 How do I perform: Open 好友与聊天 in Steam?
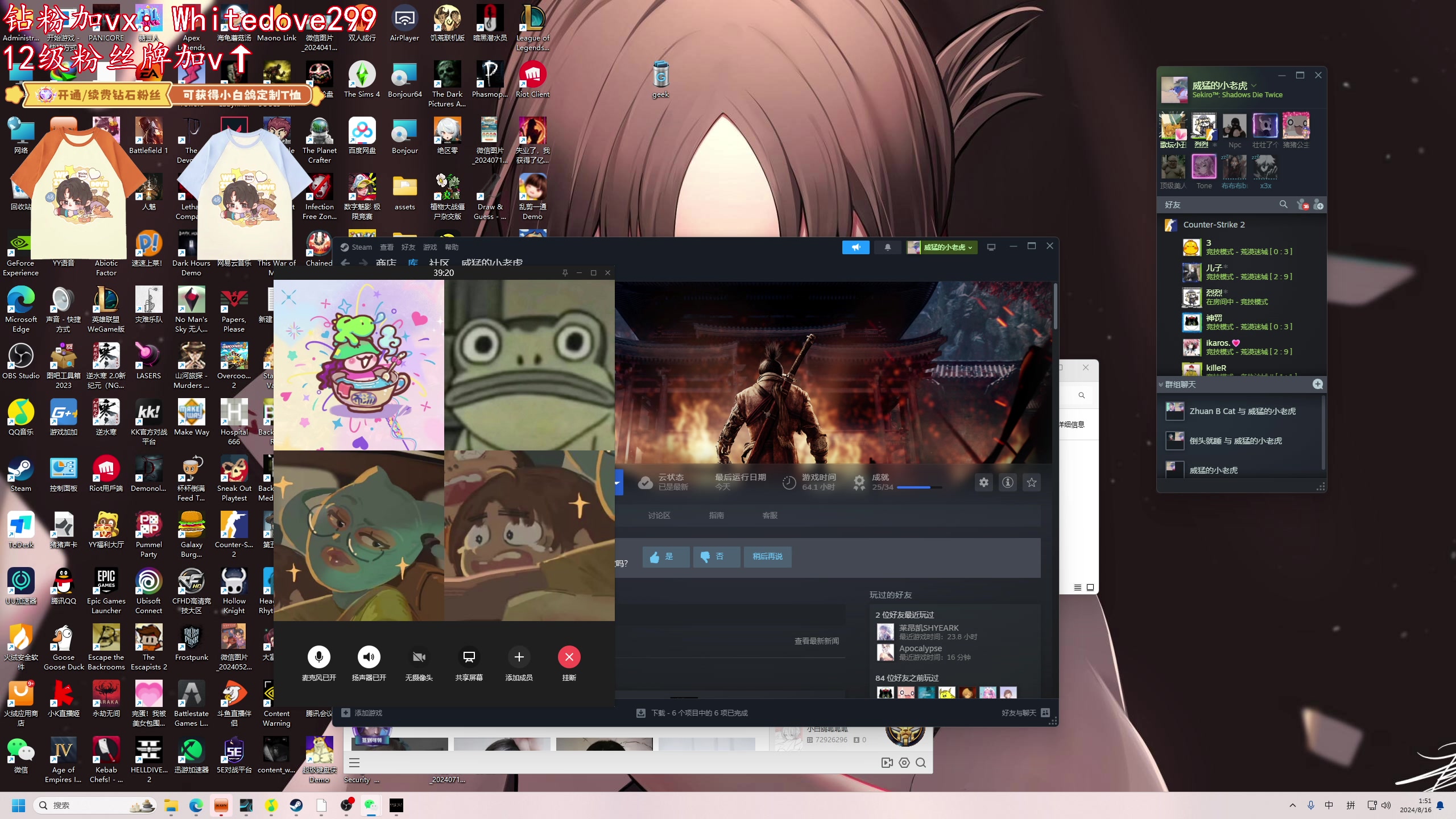pyautogui.click(x=1025, y=713)
